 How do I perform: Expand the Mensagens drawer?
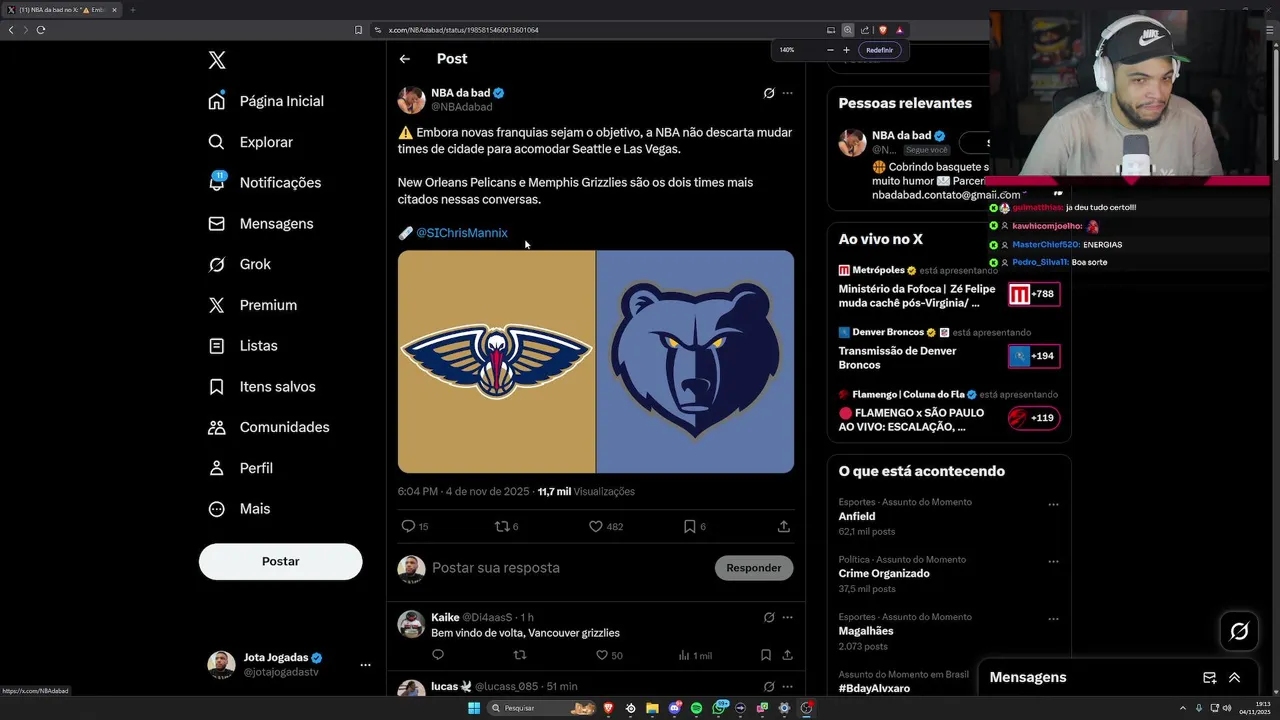(1234, 677)
